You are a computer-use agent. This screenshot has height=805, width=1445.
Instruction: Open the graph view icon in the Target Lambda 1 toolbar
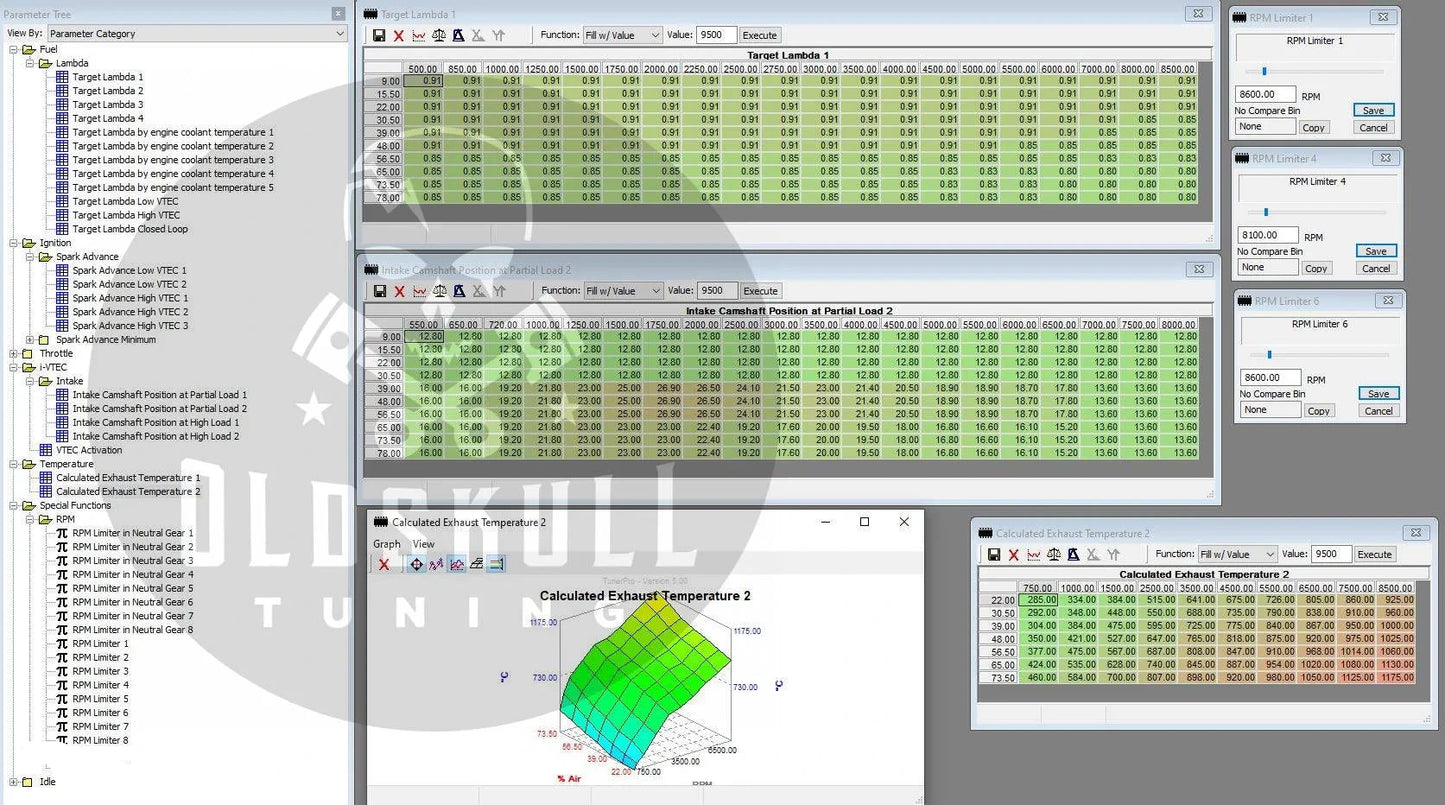pos(419,35)
